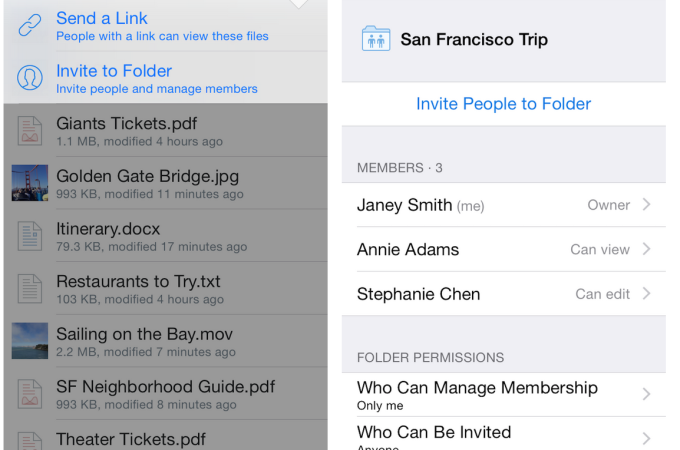The width and height of the screenshot is (680, 450).
Task: Expand Janey Smith owner details chevron
Action: point(647,205)
